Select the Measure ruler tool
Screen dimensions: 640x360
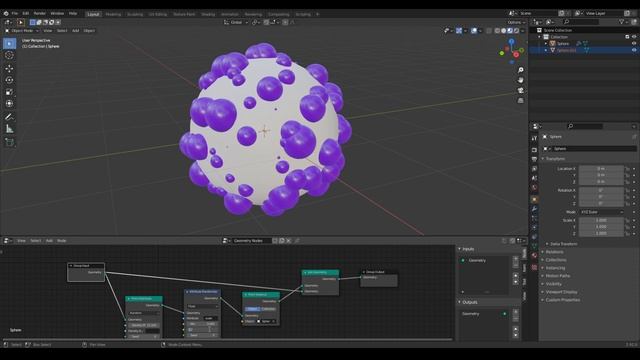point(9,129)
